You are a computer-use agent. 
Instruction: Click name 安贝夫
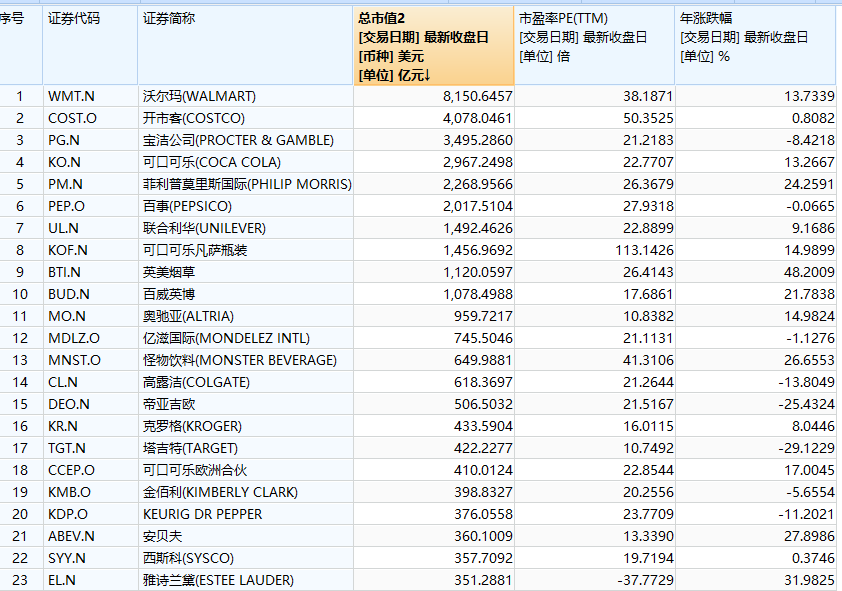[163, 537]
